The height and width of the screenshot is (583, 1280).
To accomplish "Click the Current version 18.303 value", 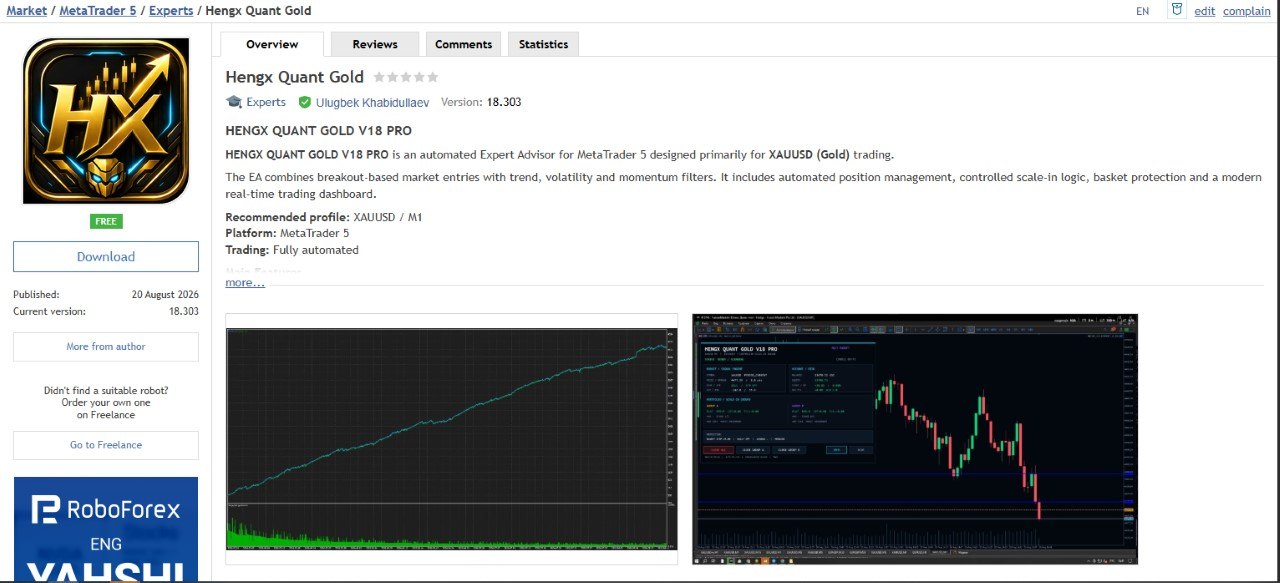I will point(184,311).
